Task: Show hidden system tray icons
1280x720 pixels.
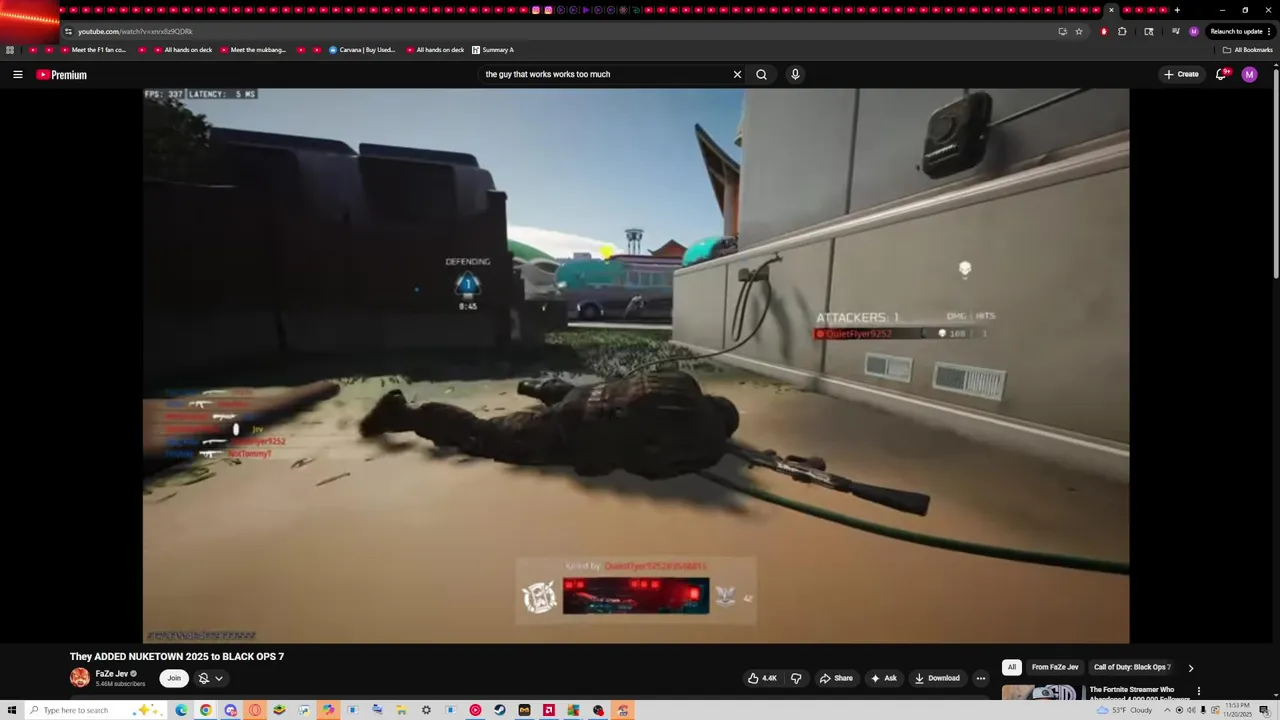Action: click(1166, 710)
